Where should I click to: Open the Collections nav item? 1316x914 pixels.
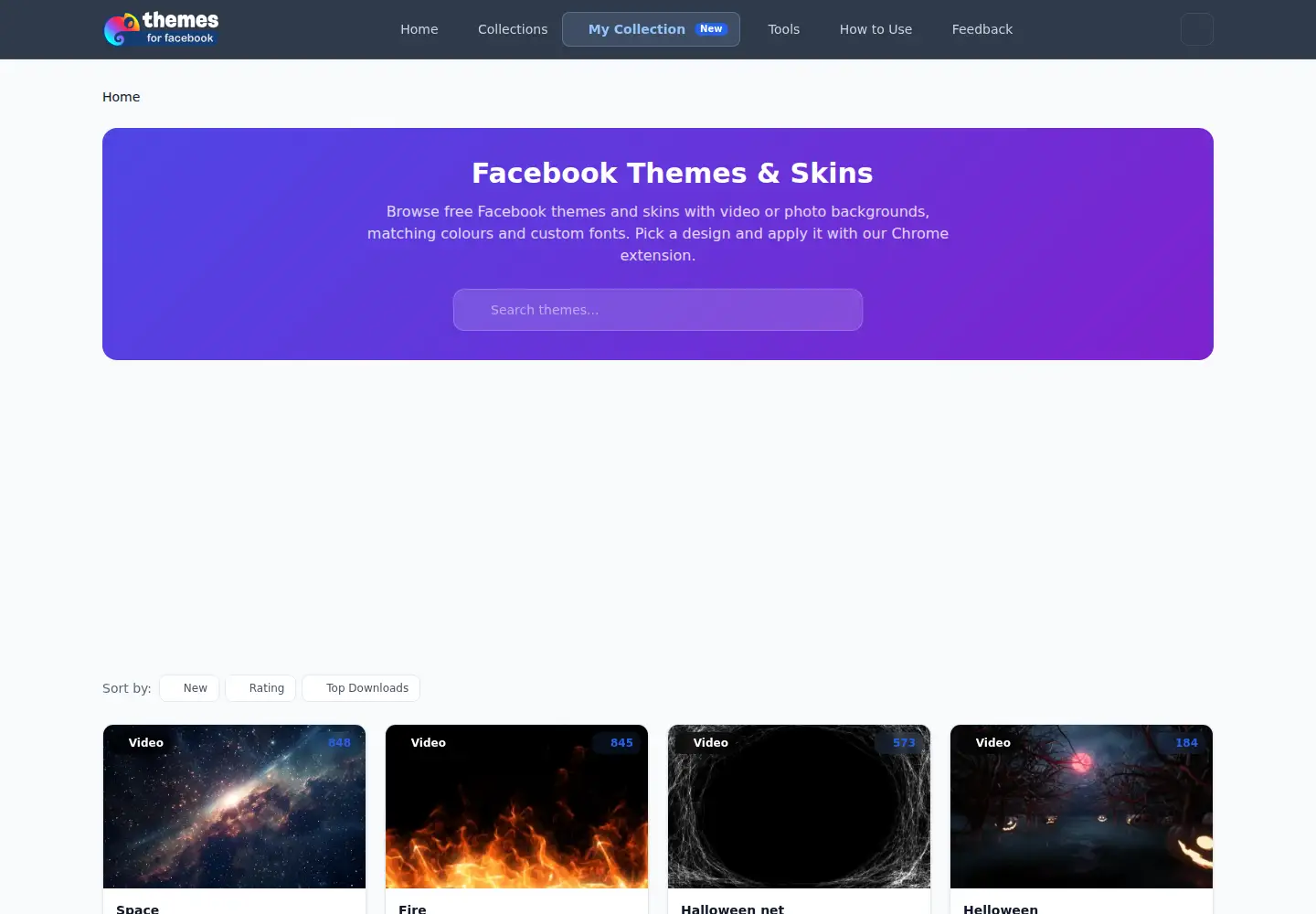(x=513, y=29)
